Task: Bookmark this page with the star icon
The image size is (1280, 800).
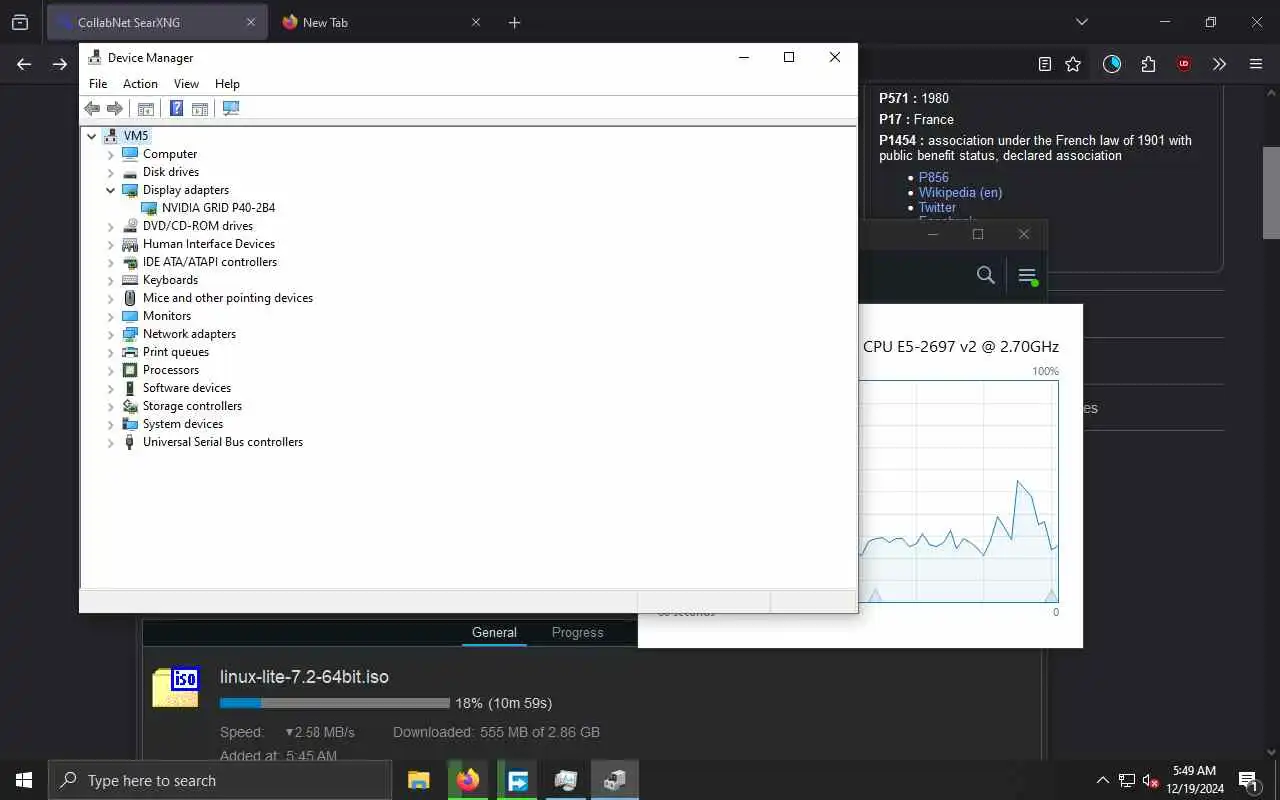Action: (1073, 64)
